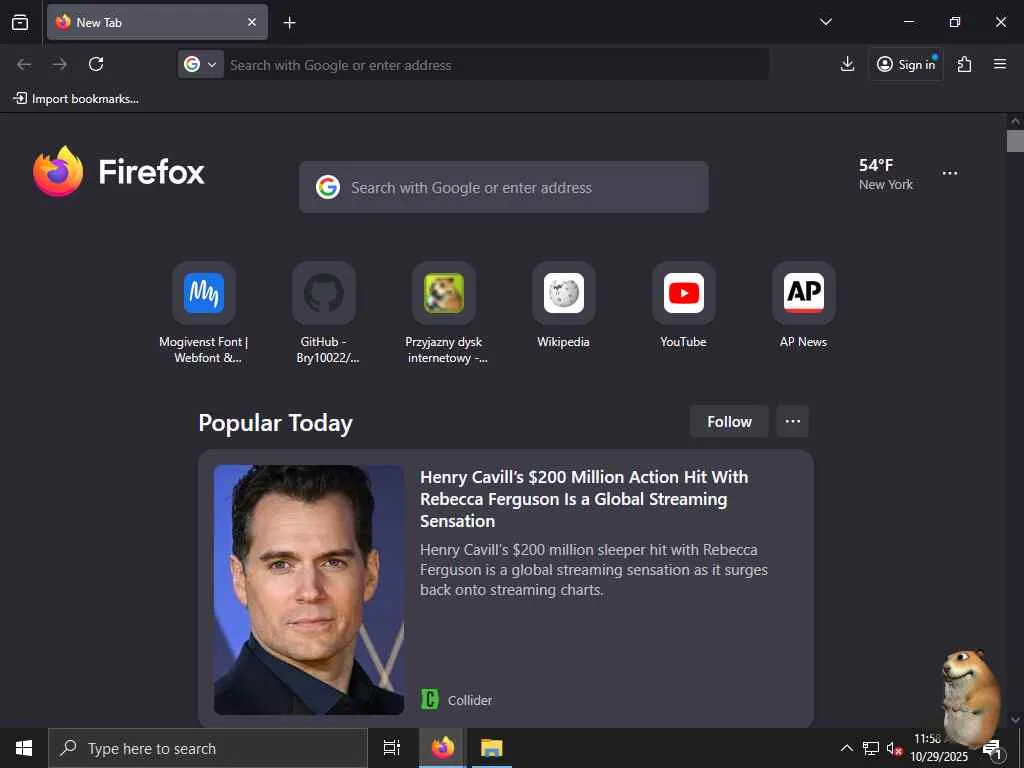1024x768 pixels.
Task: Click the network tray icon
Action: (871, 748)
